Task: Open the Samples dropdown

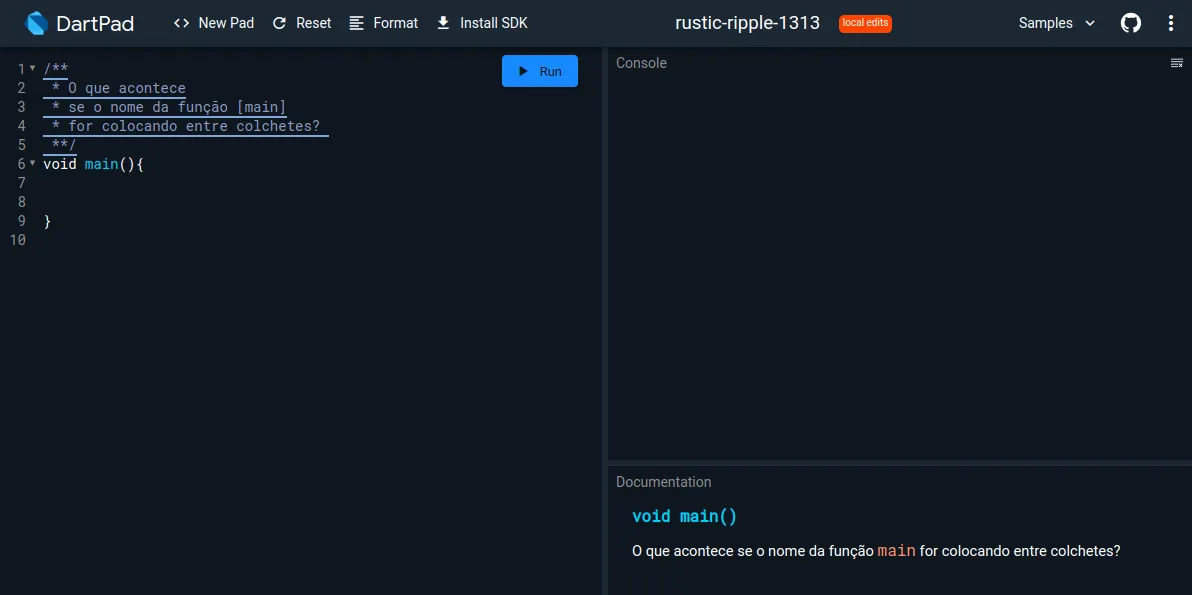Action: click(x=1057, y=23)
